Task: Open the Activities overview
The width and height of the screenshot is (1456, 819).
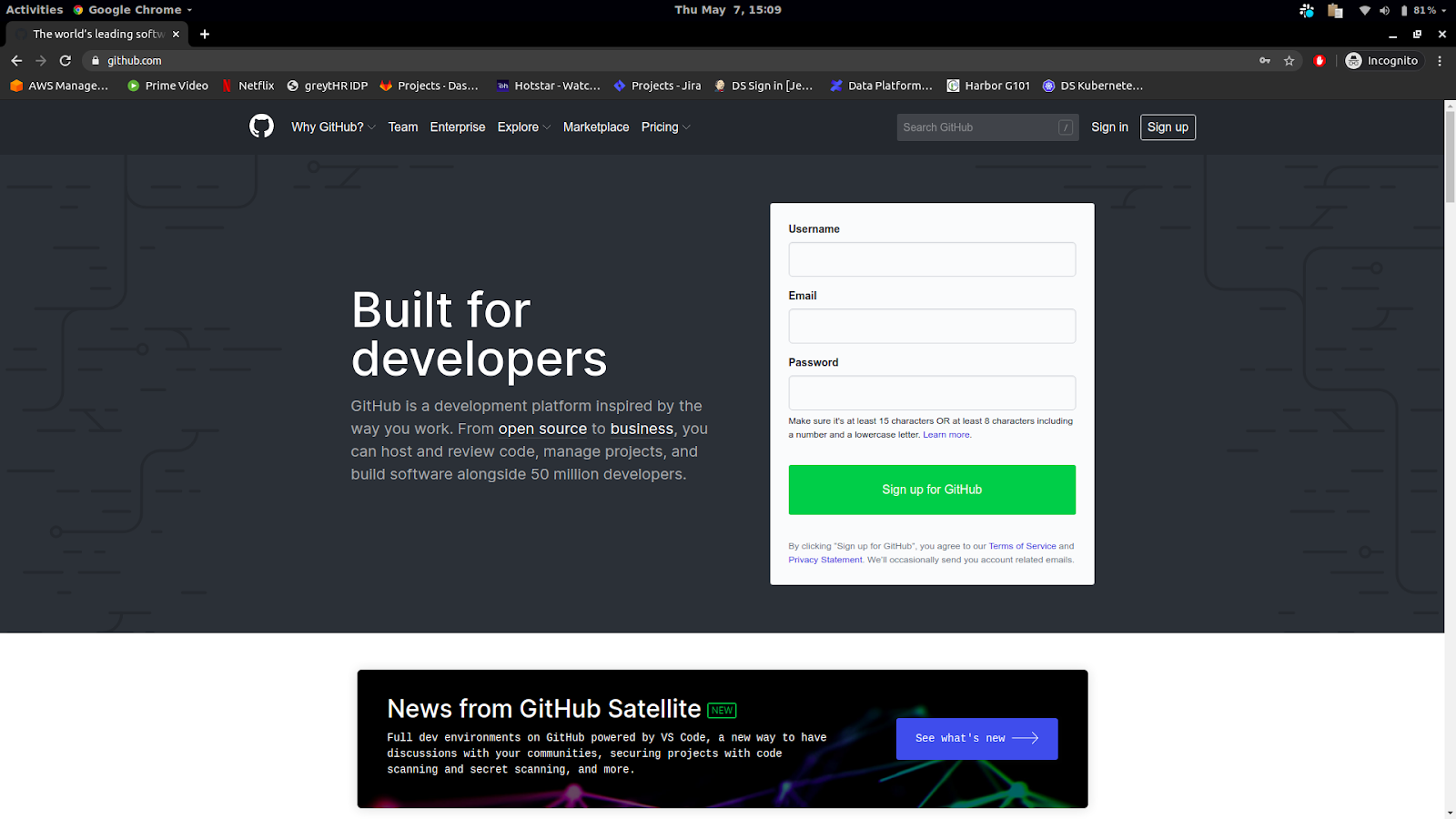Action: click(x=35, y=10)
